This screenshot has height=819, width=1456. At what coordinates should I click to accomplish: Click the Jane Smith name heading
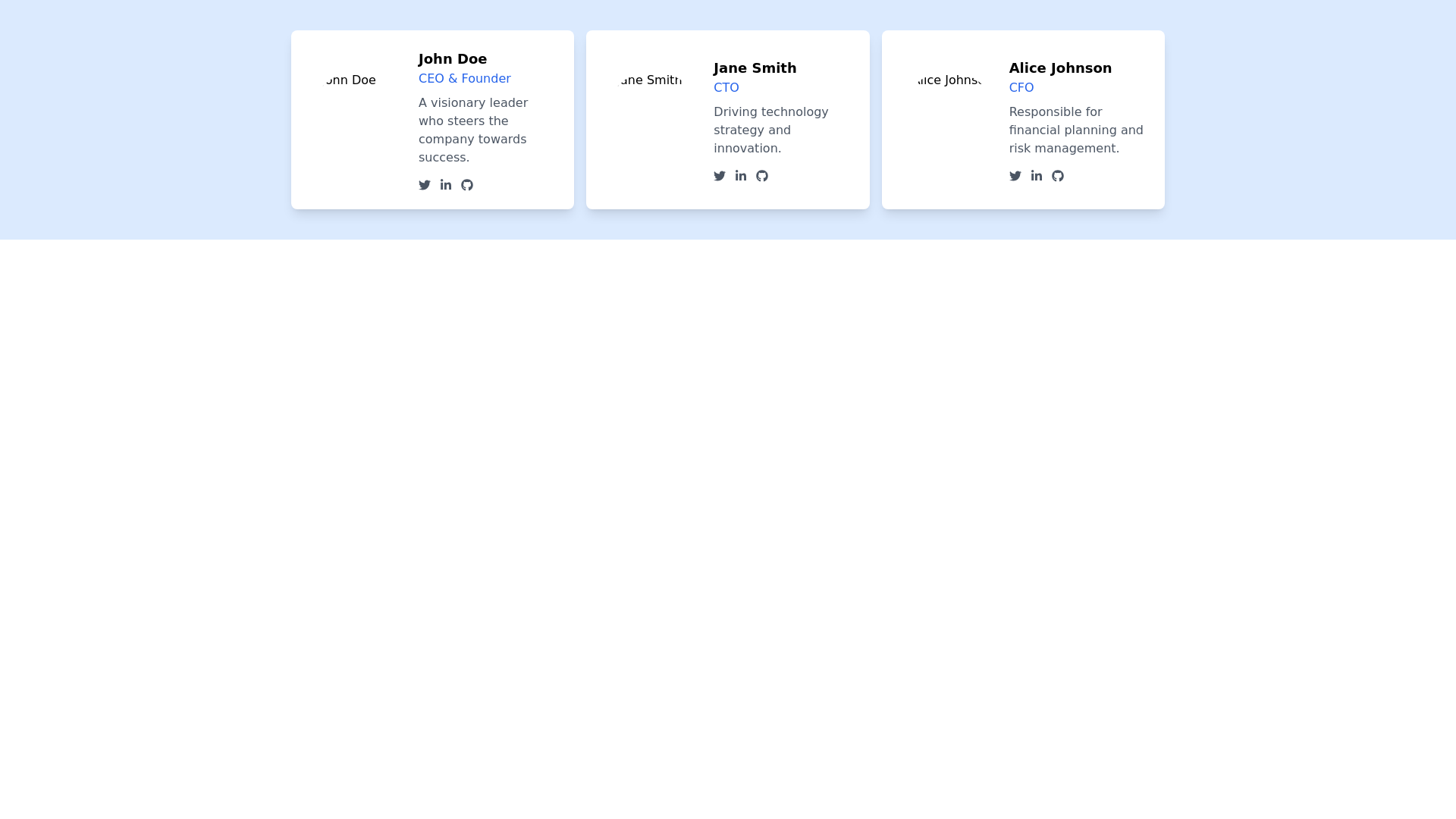[755, 68]
